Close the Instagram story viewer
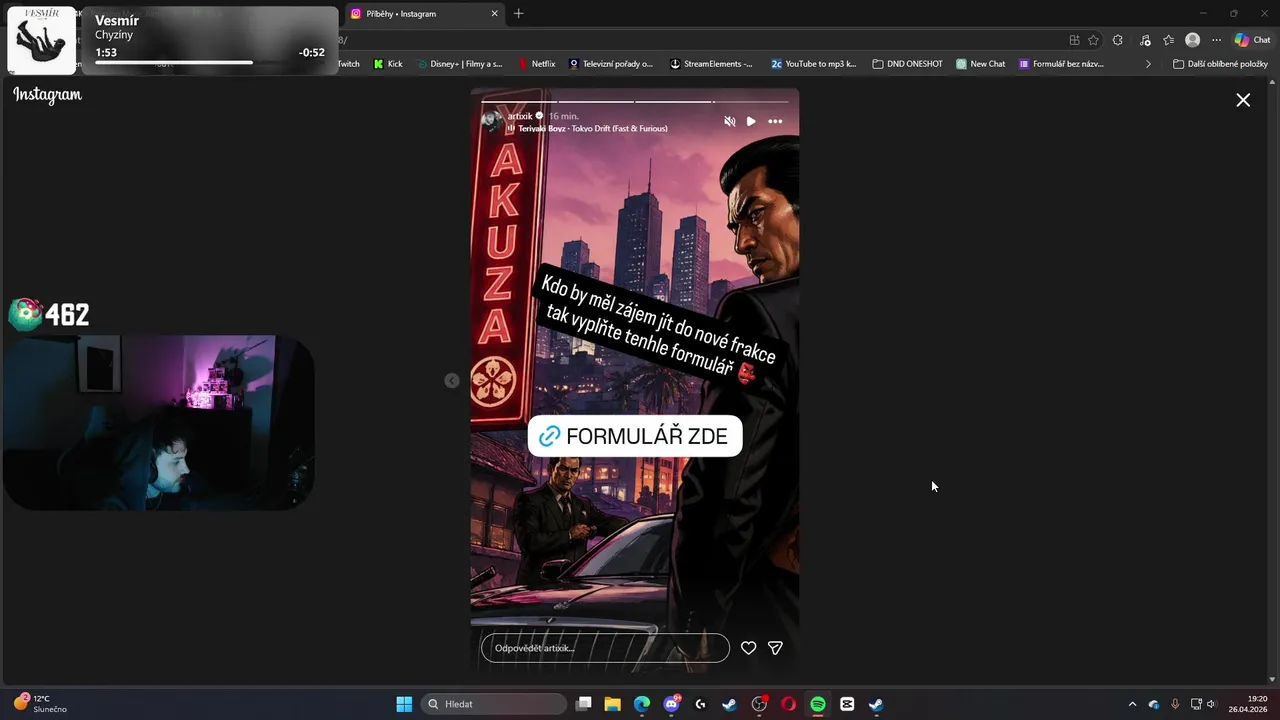The height and width of the screenshot is (720, 1280). [x=1243, y=100]
